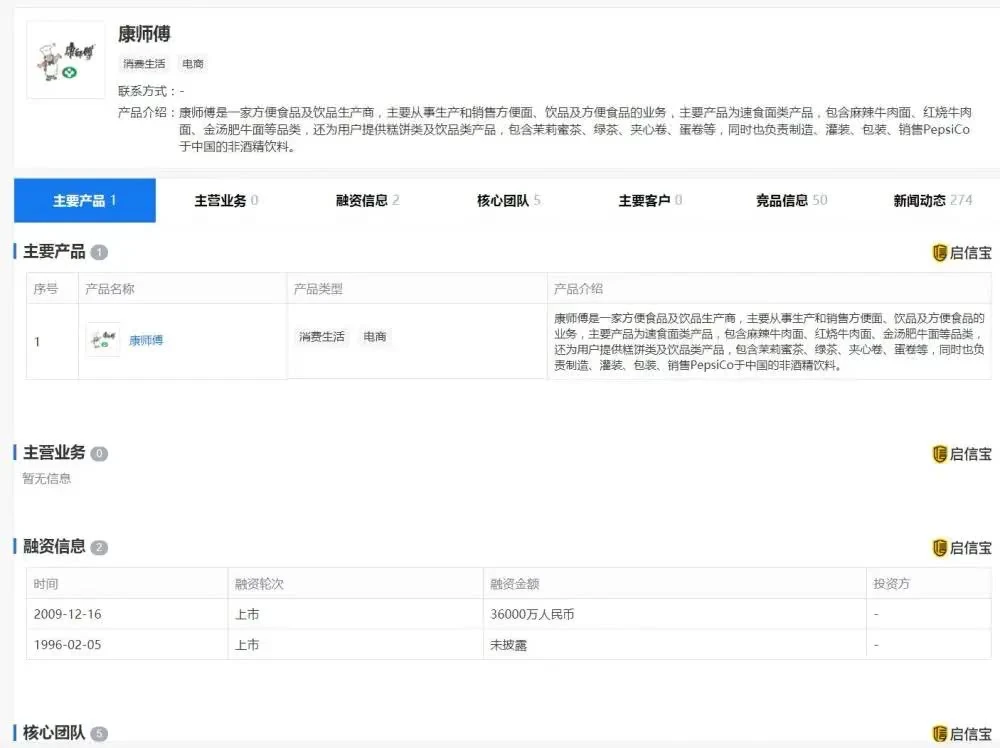
Task: Click the 主要产品 section heading
Action: tap(54, 252)
